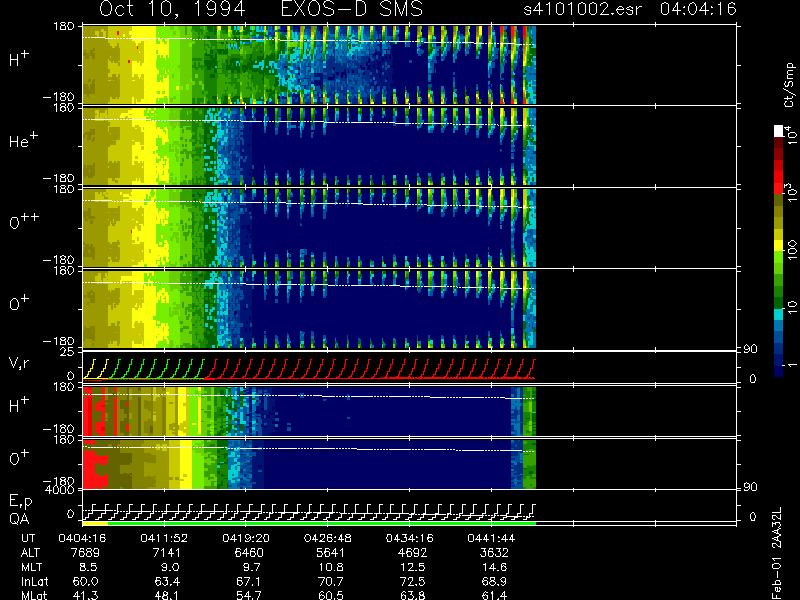The width and height of the screenshot is (800, 600).
Task: Click altitude value 7141
Action: [x=167, y=553]
